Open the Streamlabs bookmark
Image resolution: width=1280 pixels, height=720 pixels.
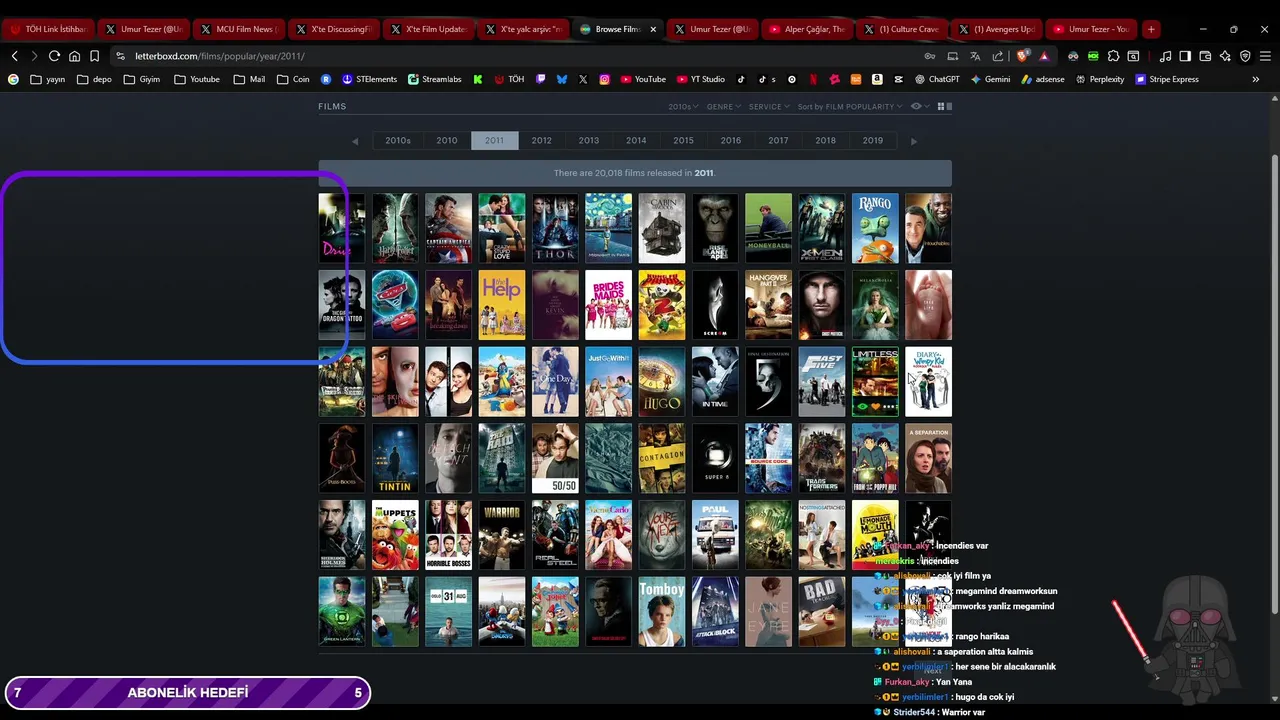click(x=435, y=79)
